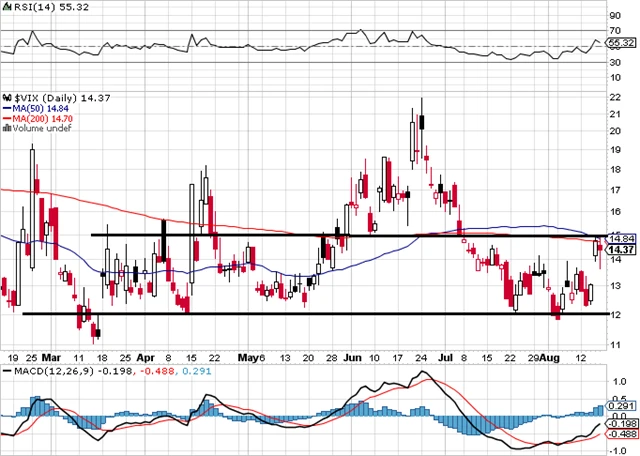Click the Mar label on date axis
This screenshot has height=456, width=640.
(50, 356)
